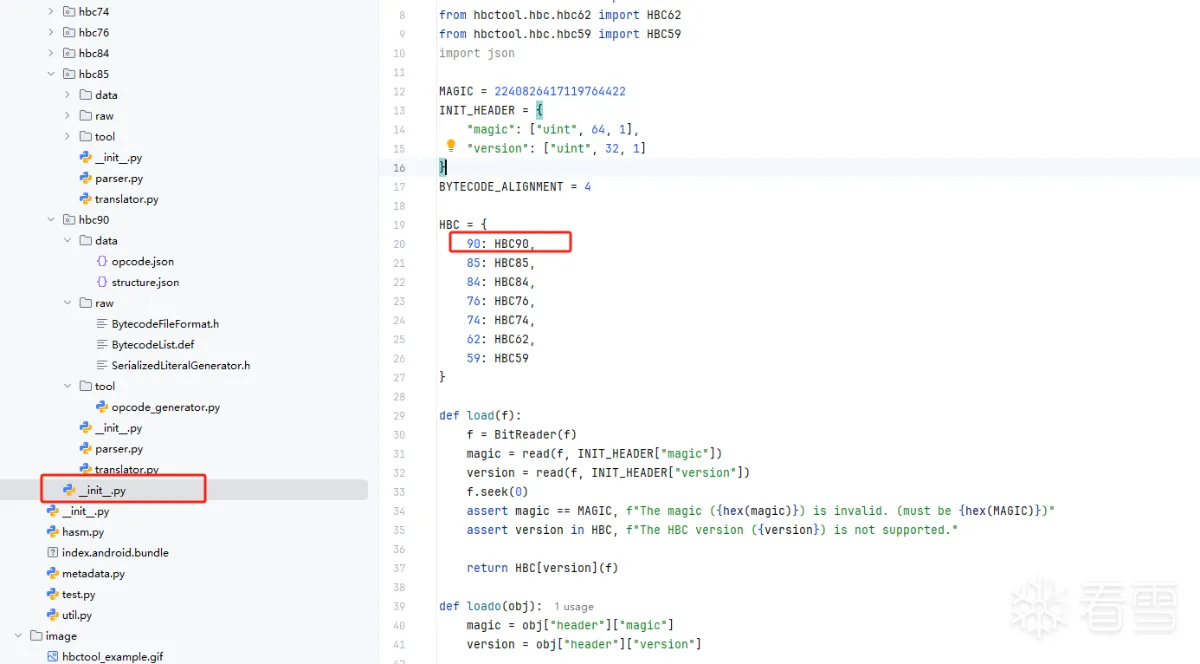Click the Python icon of metadata.py
This screenshot has width=1200, height=664.
pyautogui.click(x=53, y=574)
